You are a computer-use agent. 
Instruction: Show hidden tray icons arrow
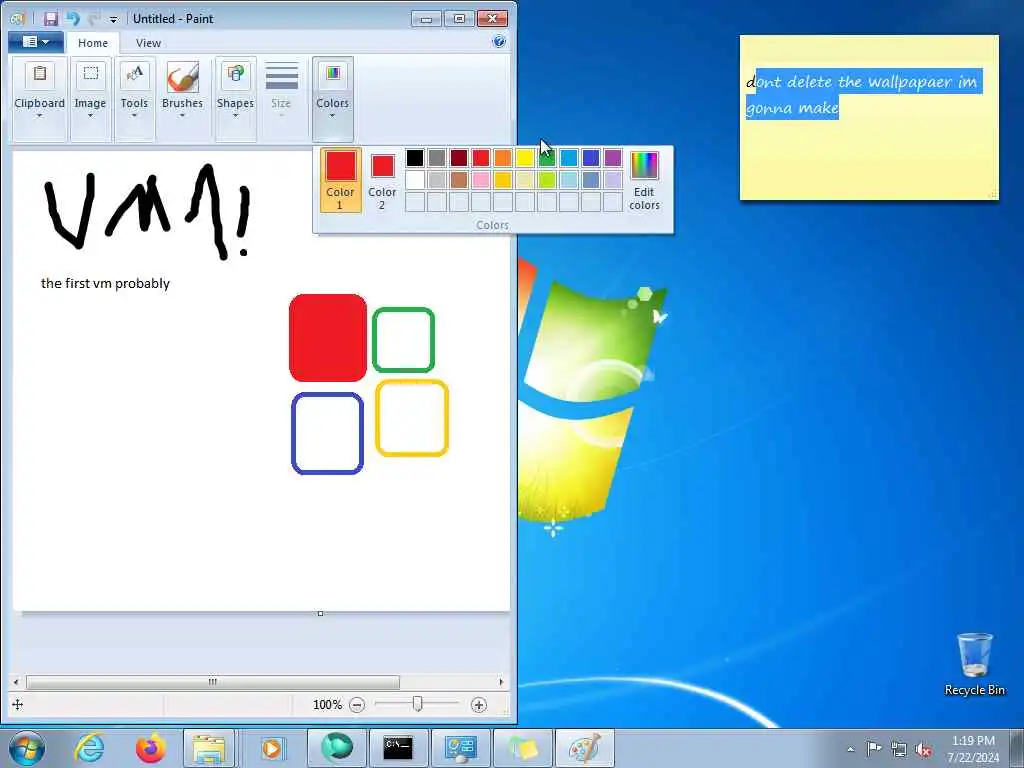tap(850, 749)
